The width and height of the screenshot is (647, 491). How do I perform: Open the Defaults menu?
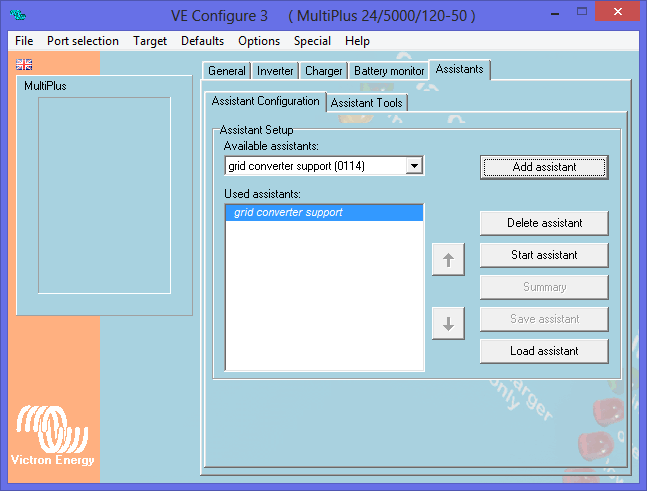(202, 41)
